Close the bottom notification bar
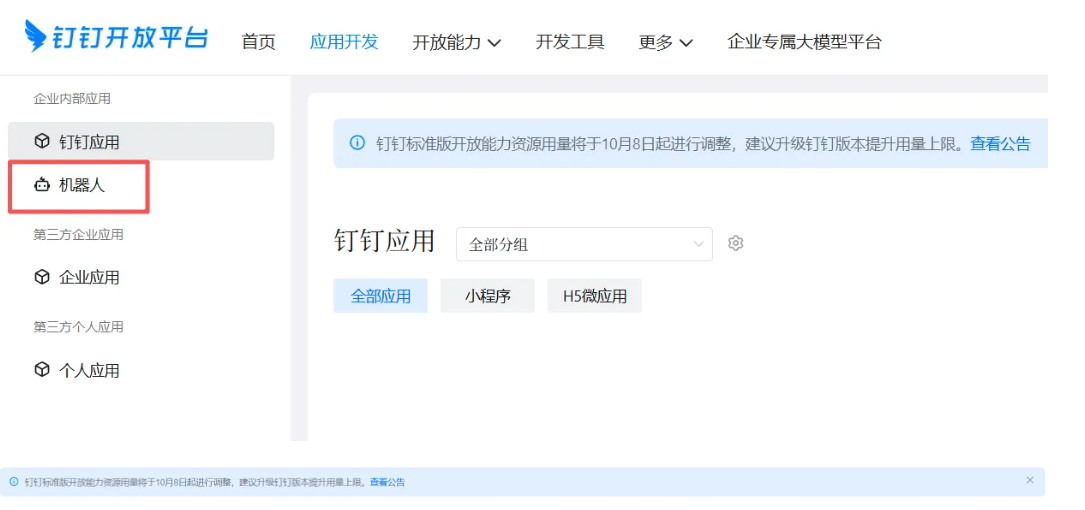1085x510 pixels. pos(1030,480)
